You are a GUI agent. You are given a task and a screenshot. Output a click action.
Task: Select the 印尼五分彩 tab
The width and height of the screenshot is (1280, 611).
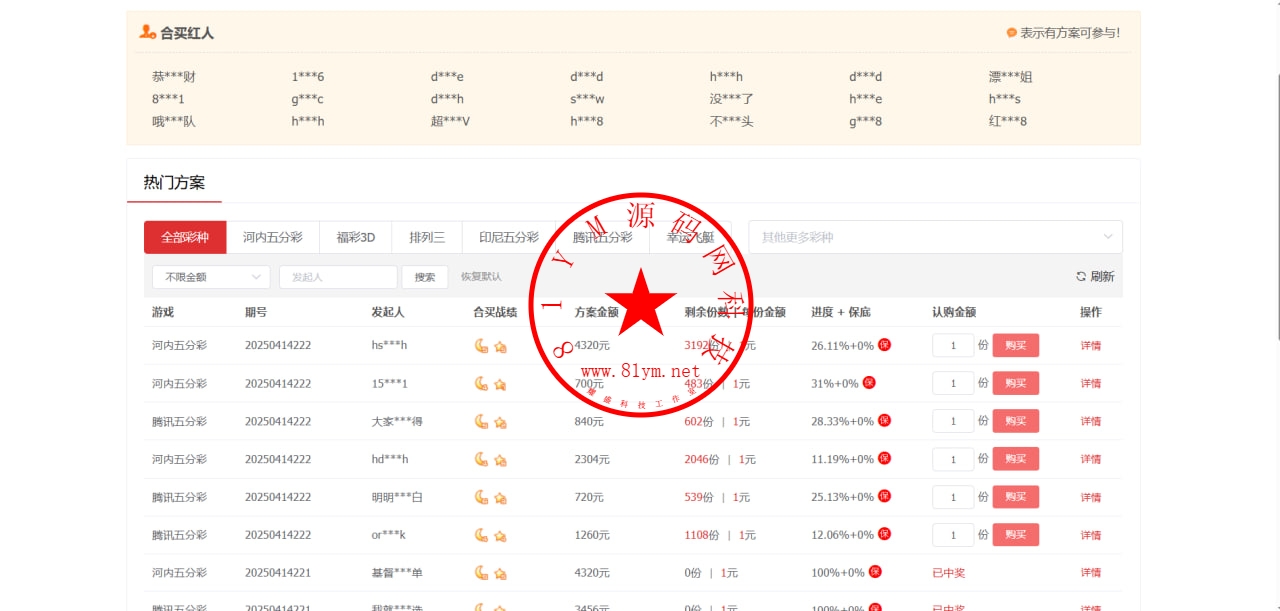coord(509,237)
